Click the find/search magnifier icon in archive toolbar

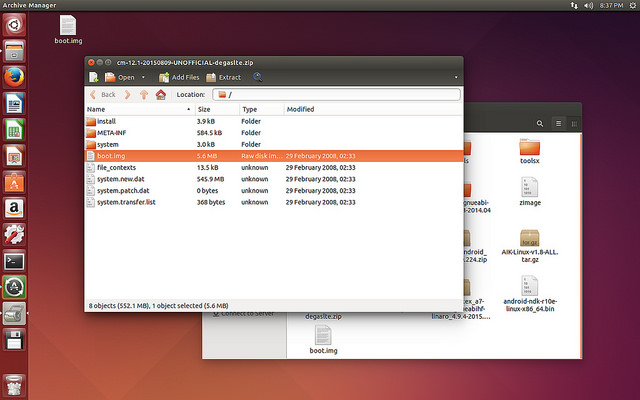tap(258, 77)
